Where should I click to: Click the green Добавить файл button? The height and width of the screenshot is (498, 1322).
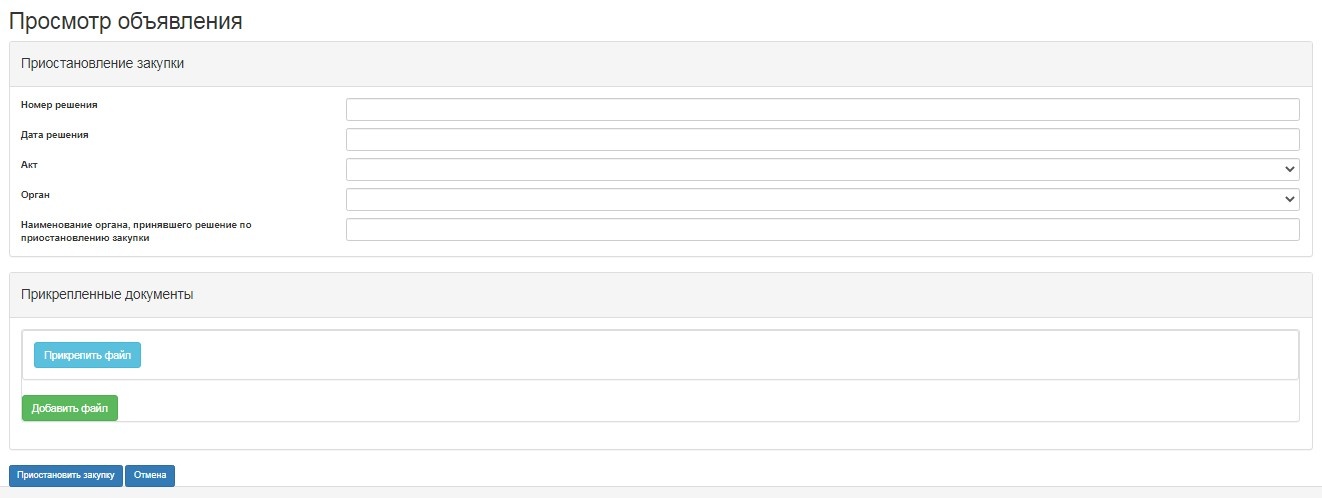pos(70,408)
